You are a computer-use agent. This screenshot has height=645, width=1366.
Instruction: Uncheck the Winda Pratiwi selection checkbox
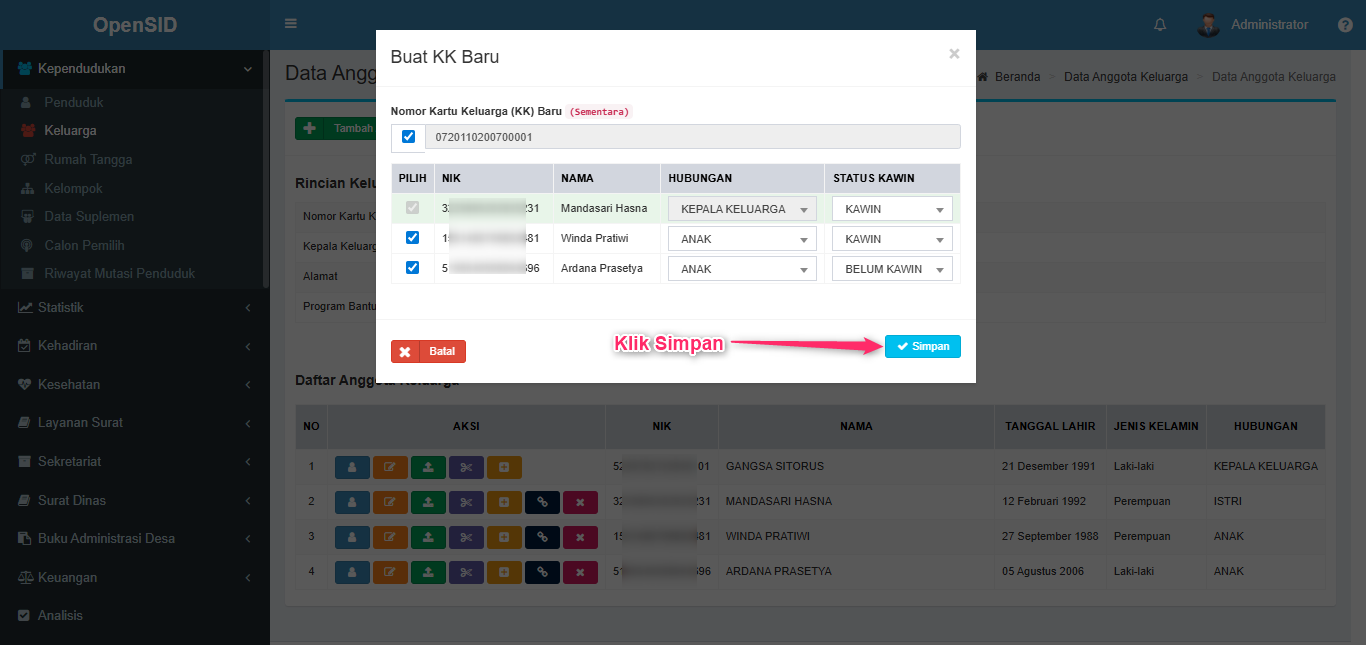point(412,238)
